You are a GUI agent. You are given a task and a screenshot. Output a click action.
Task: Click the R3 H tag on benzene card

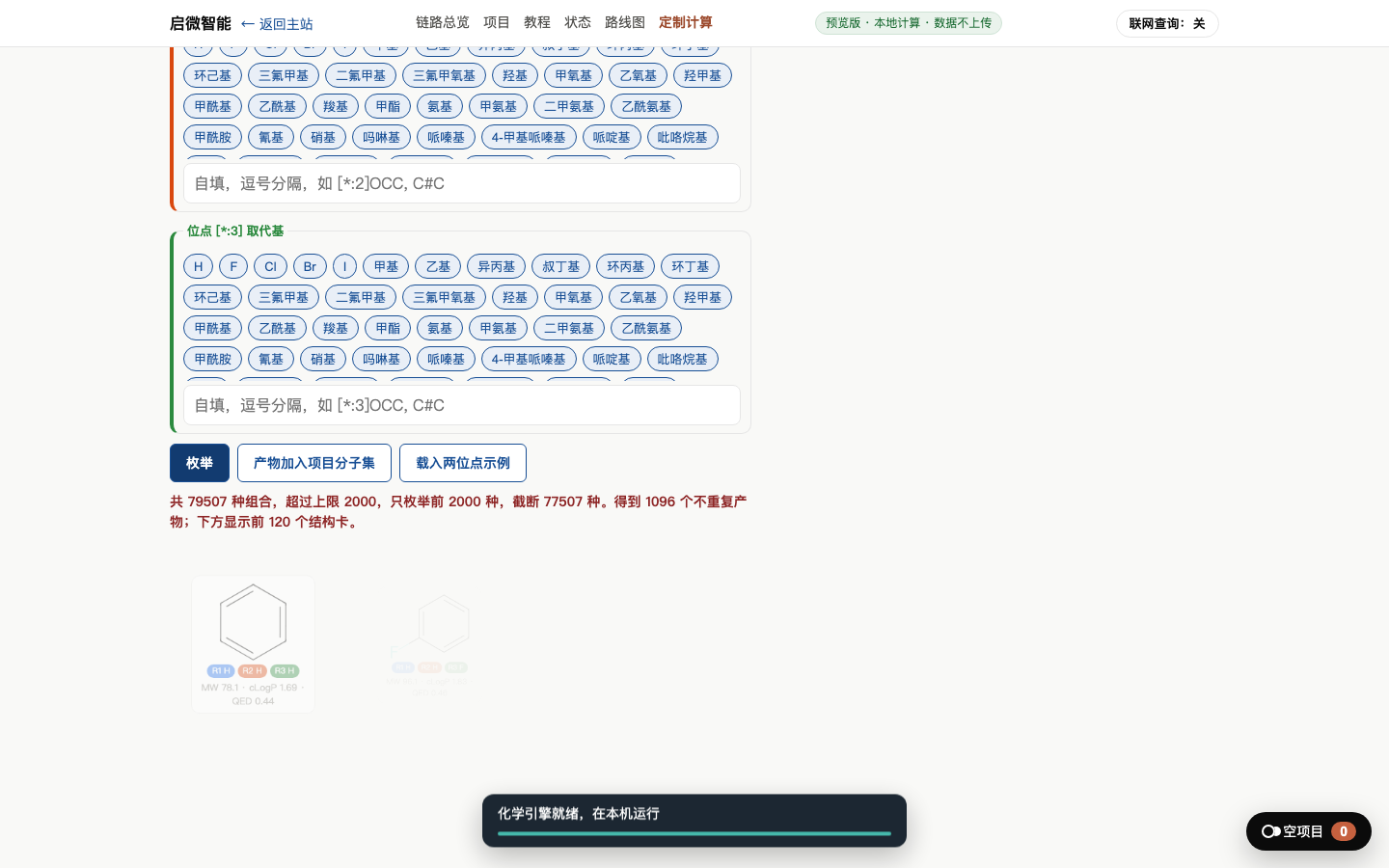click(285, 670)
